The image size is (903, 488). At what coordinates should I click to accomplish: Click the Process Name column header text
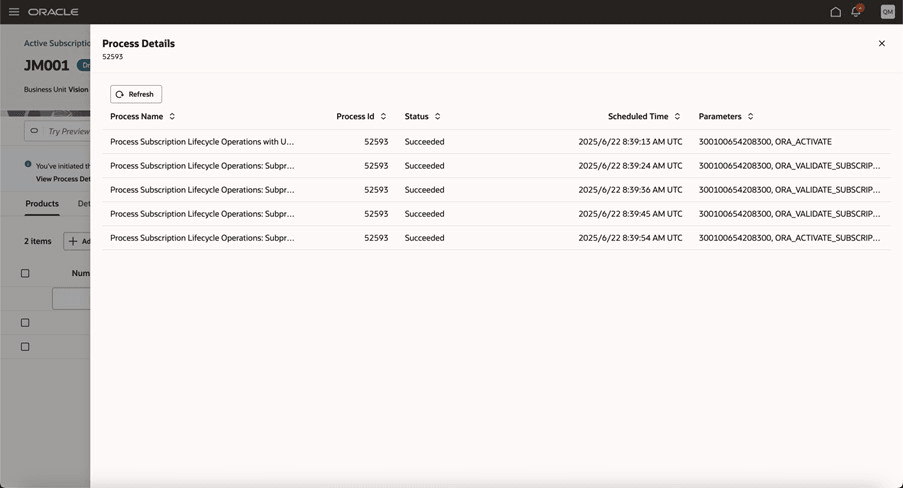coord(136,116)
